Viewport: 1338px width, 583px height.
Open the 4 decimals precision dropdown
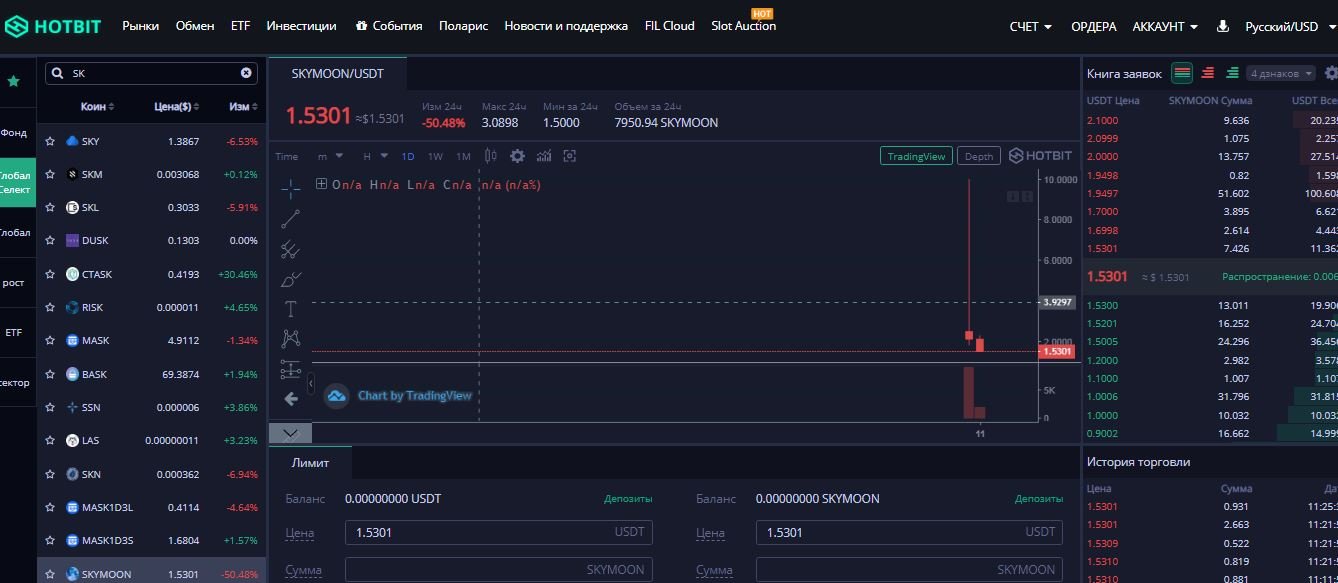[1280, 73]
